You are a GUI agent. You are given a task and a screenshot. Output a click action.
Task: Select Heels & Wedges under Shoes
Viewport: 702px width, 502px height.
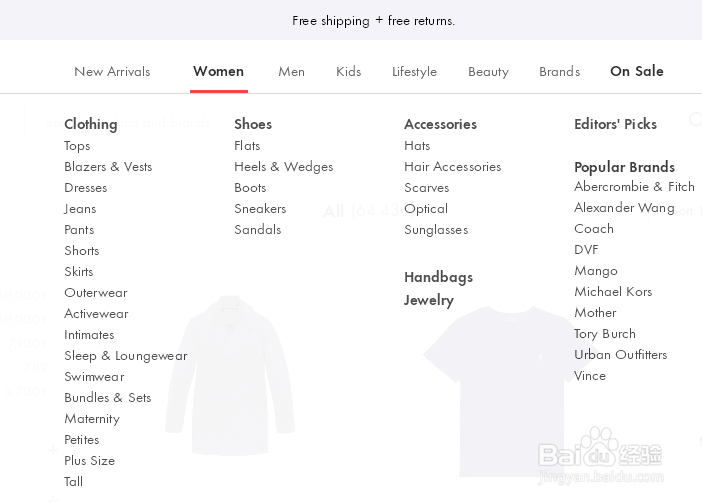pyautogui.click(x=283, y=166)
